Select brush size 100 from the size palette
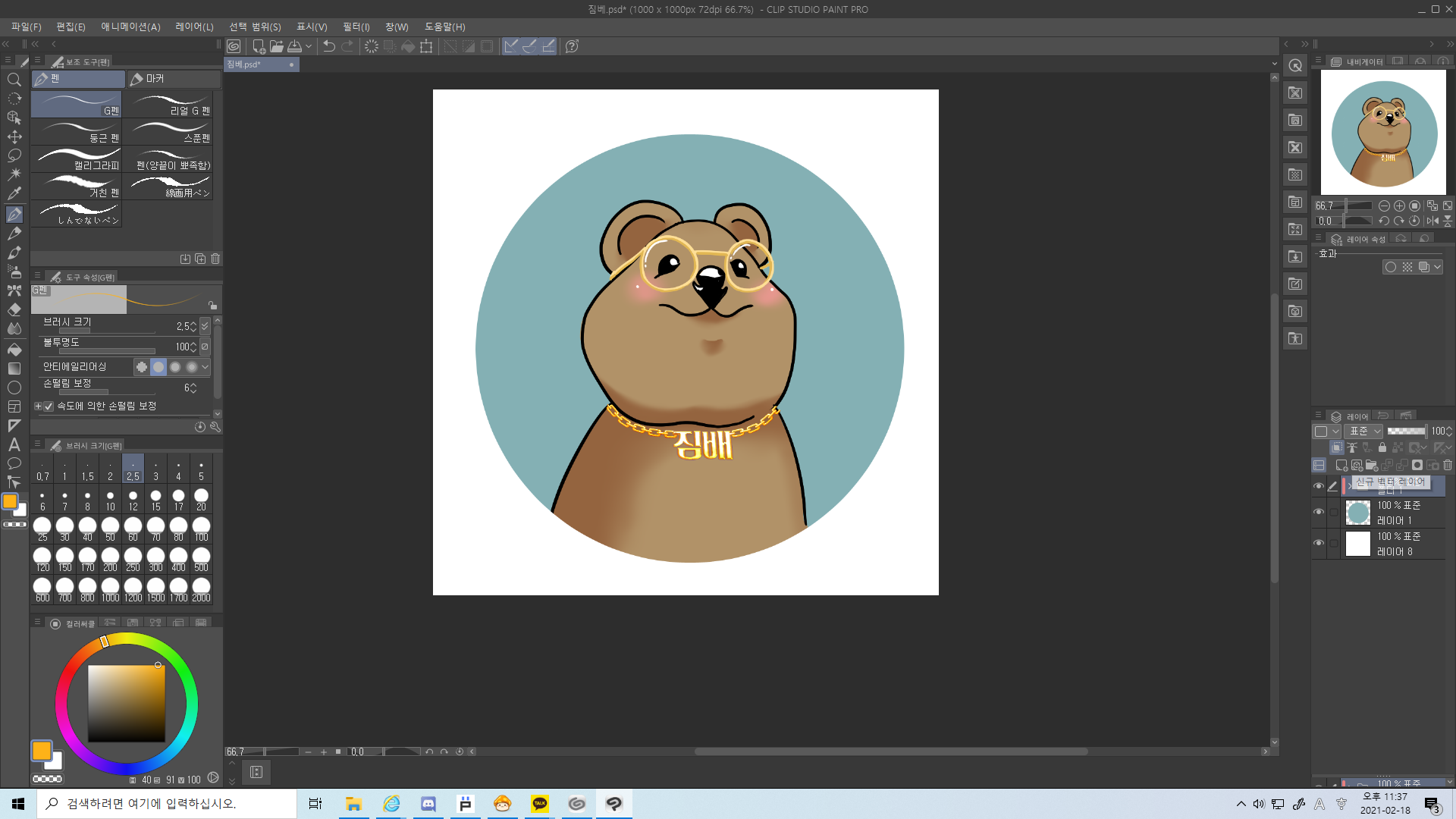The image size is (1456, 819). [x=200, y=525]
